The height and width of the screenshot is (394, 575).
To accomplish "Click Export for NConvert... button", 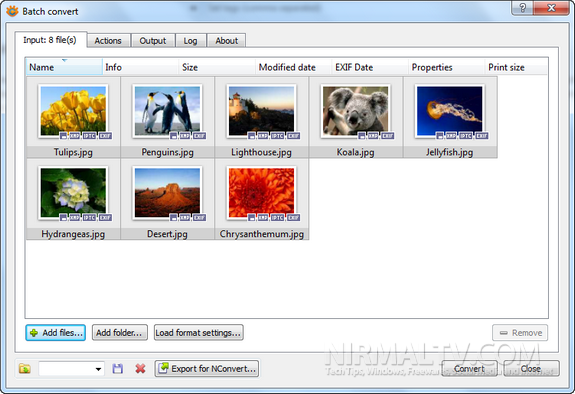I will (207, 368).
